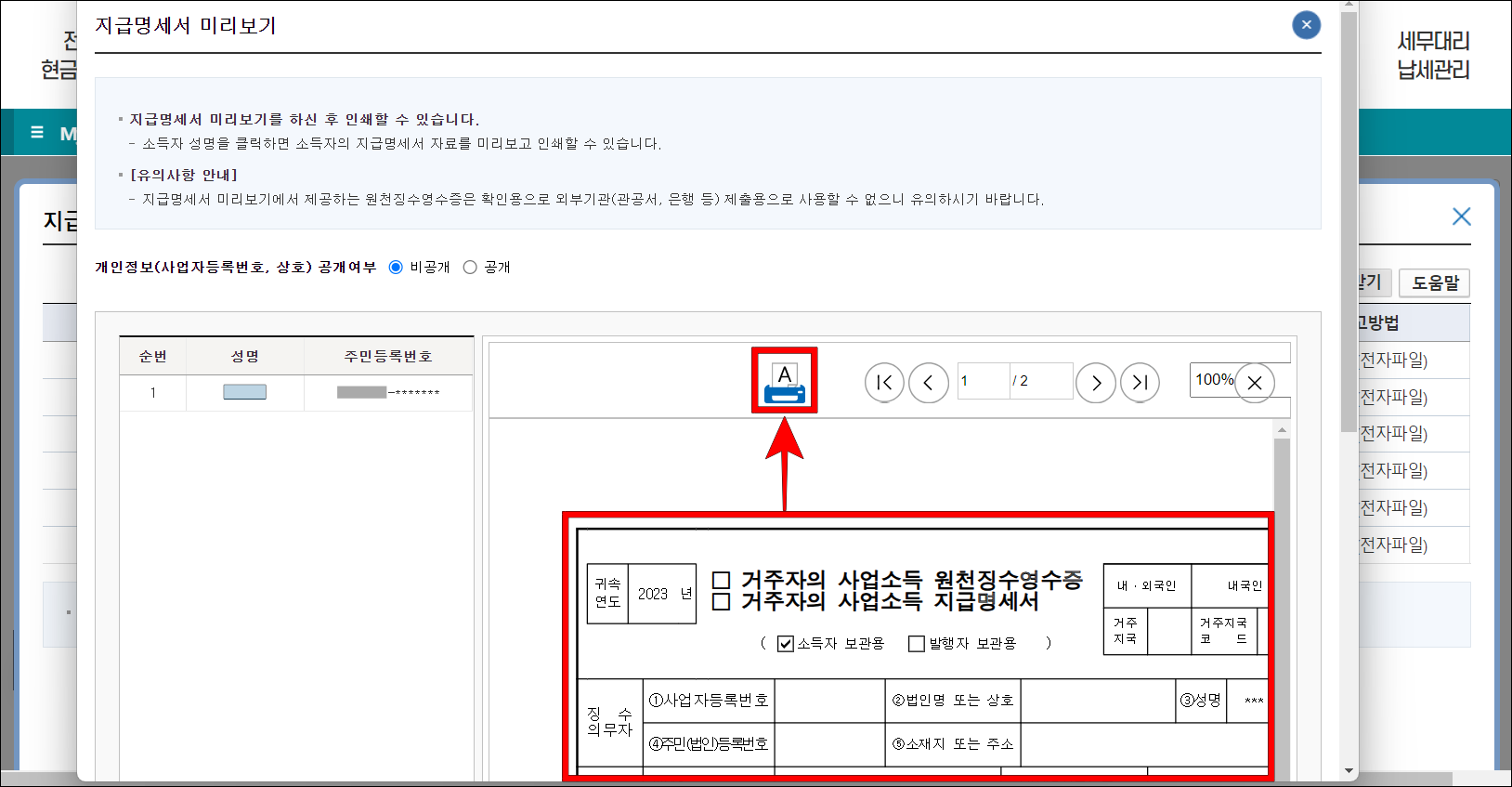Click the preview scrollbar up arrow
Viewport: 1512px width, 787px height.
pyautogui.click(x=1283, y=429)
